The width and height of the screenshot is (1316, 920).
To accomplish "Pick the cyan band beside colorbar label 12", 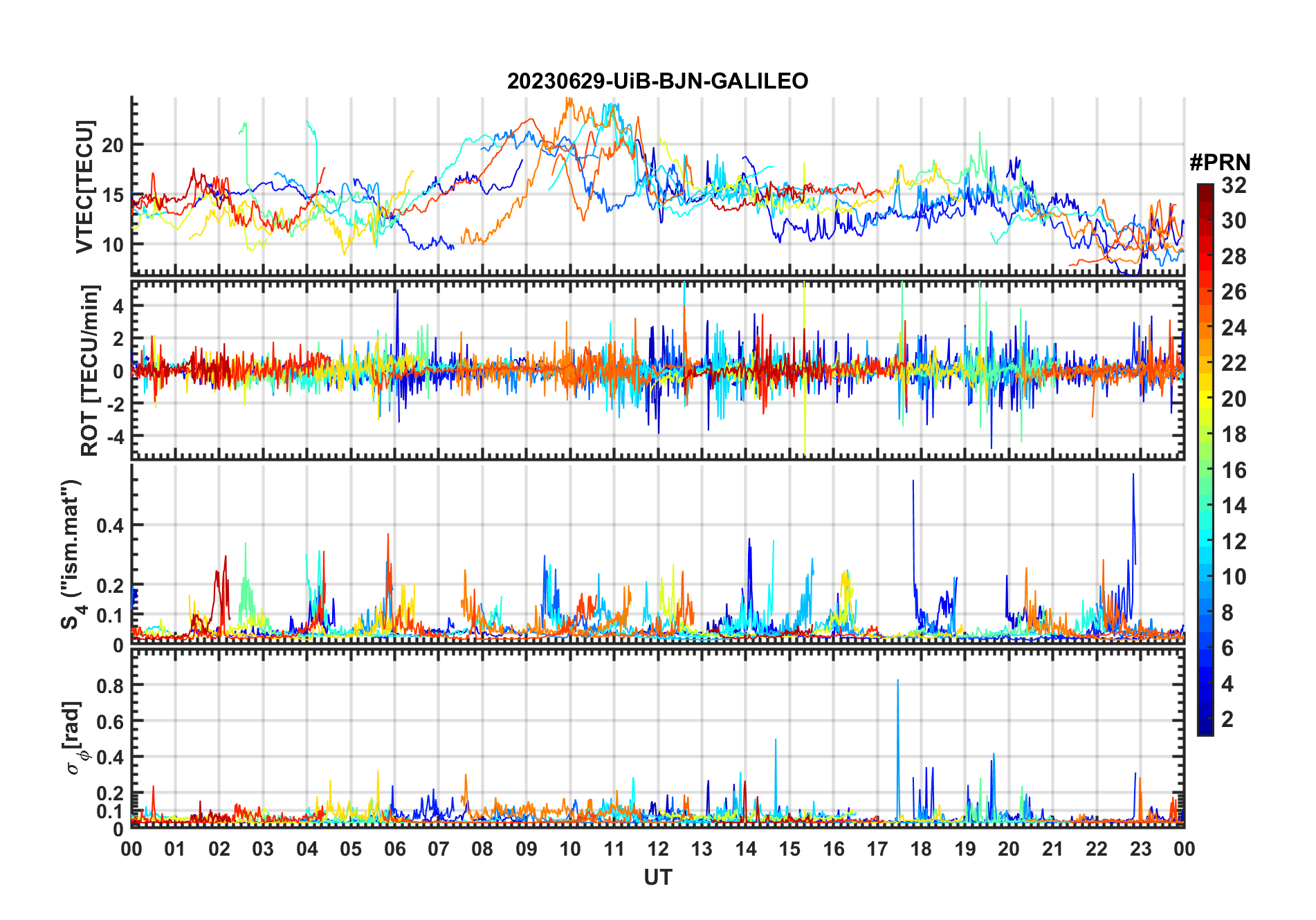I will (1205, 542).
